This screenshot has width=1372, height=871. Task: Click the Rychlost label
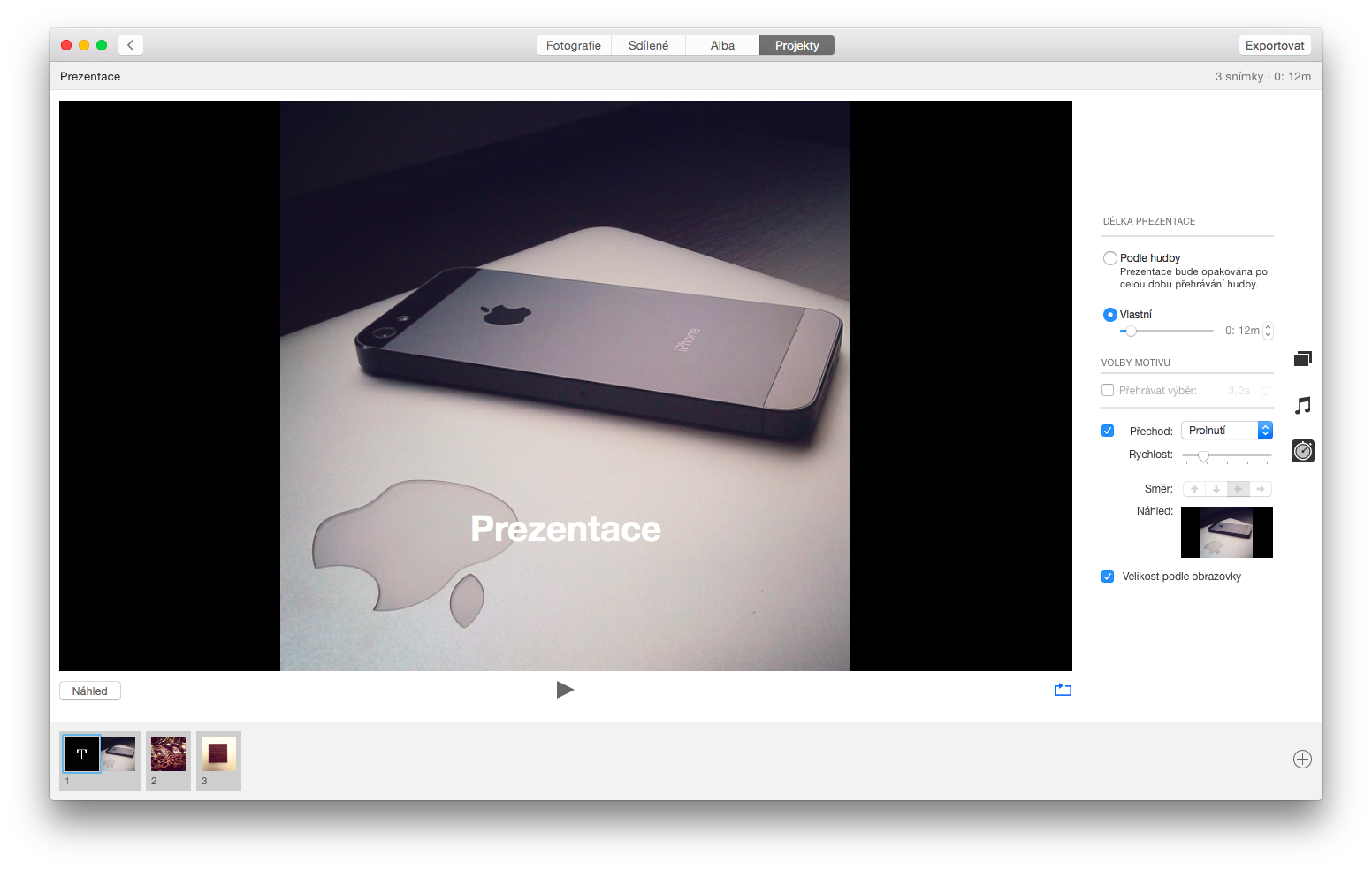(x=1151, y=455)
